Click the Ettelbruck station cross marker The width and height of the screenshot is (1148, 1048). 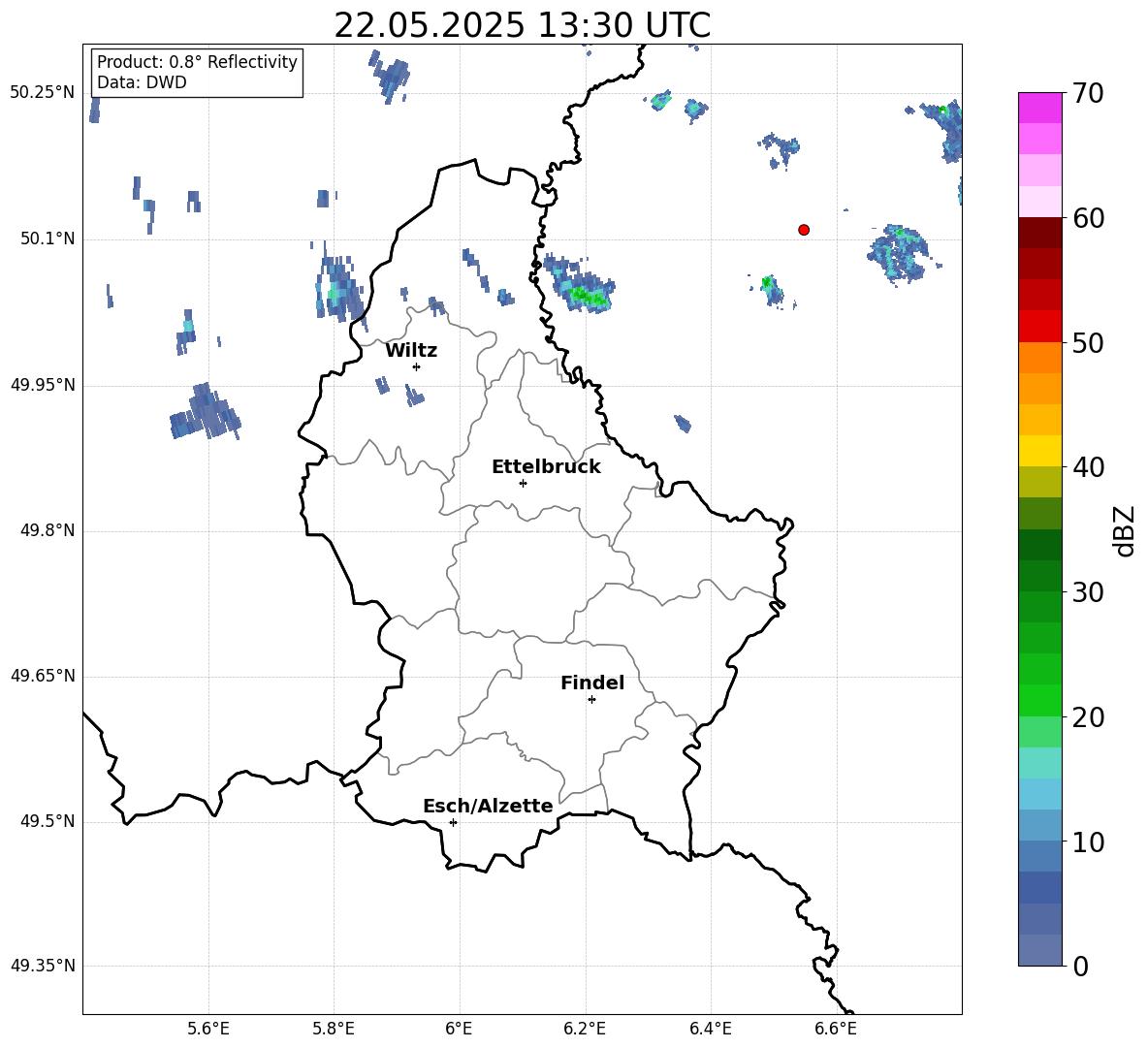(523, 483)
